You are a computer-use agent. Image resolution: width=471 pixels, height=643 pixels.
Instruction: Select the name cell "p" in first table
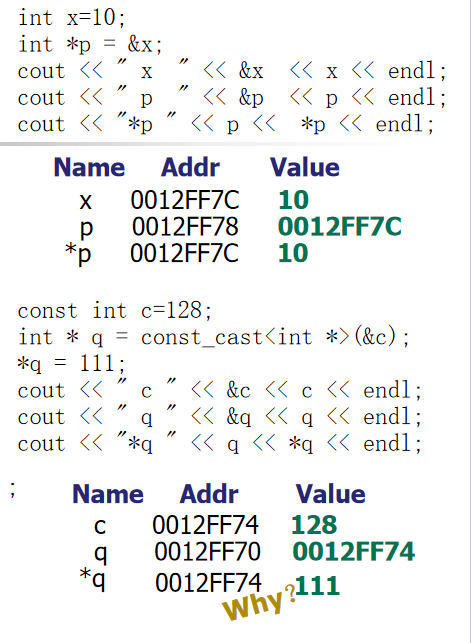pyautogui.click(x=86, y=228)
